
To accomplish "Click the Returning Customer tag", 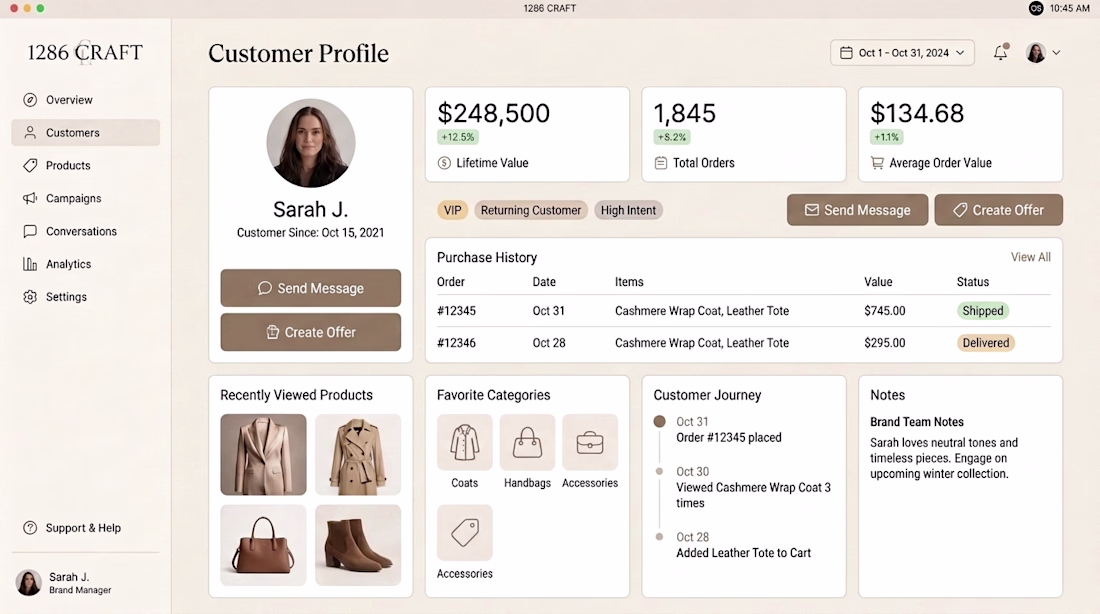I will (x=530, y=211).
